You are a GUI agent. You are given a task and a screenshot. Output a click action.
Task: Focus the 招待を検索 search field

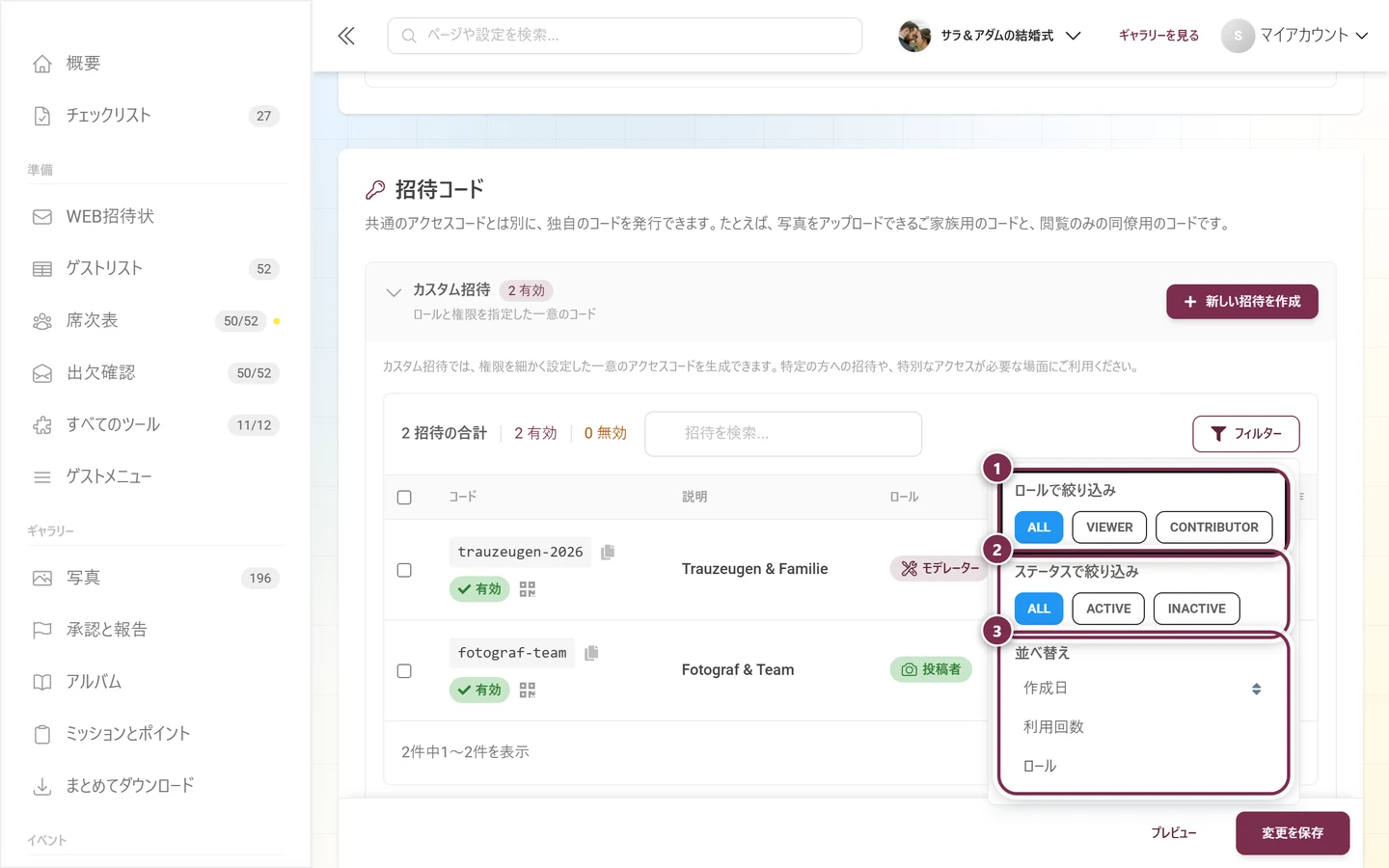(783, 434)
